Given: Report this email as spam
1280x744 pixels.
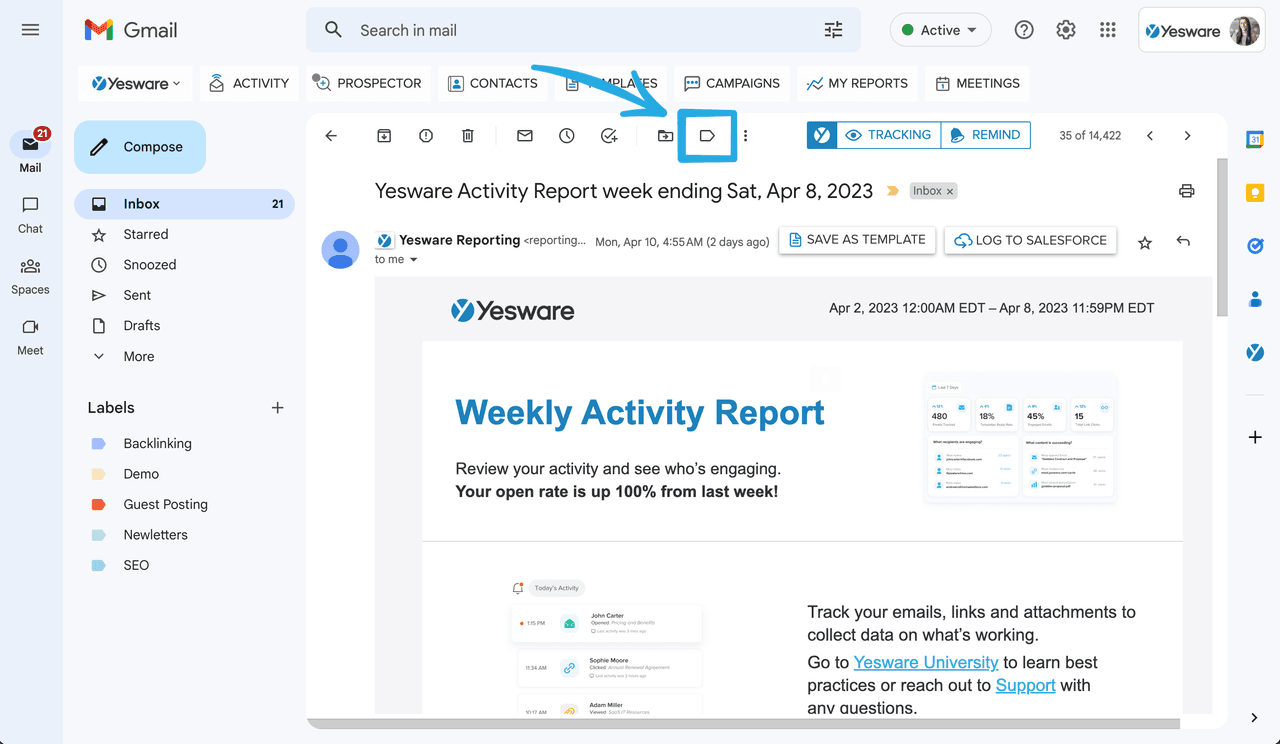Looking at the screenshot, I should 426,136.
